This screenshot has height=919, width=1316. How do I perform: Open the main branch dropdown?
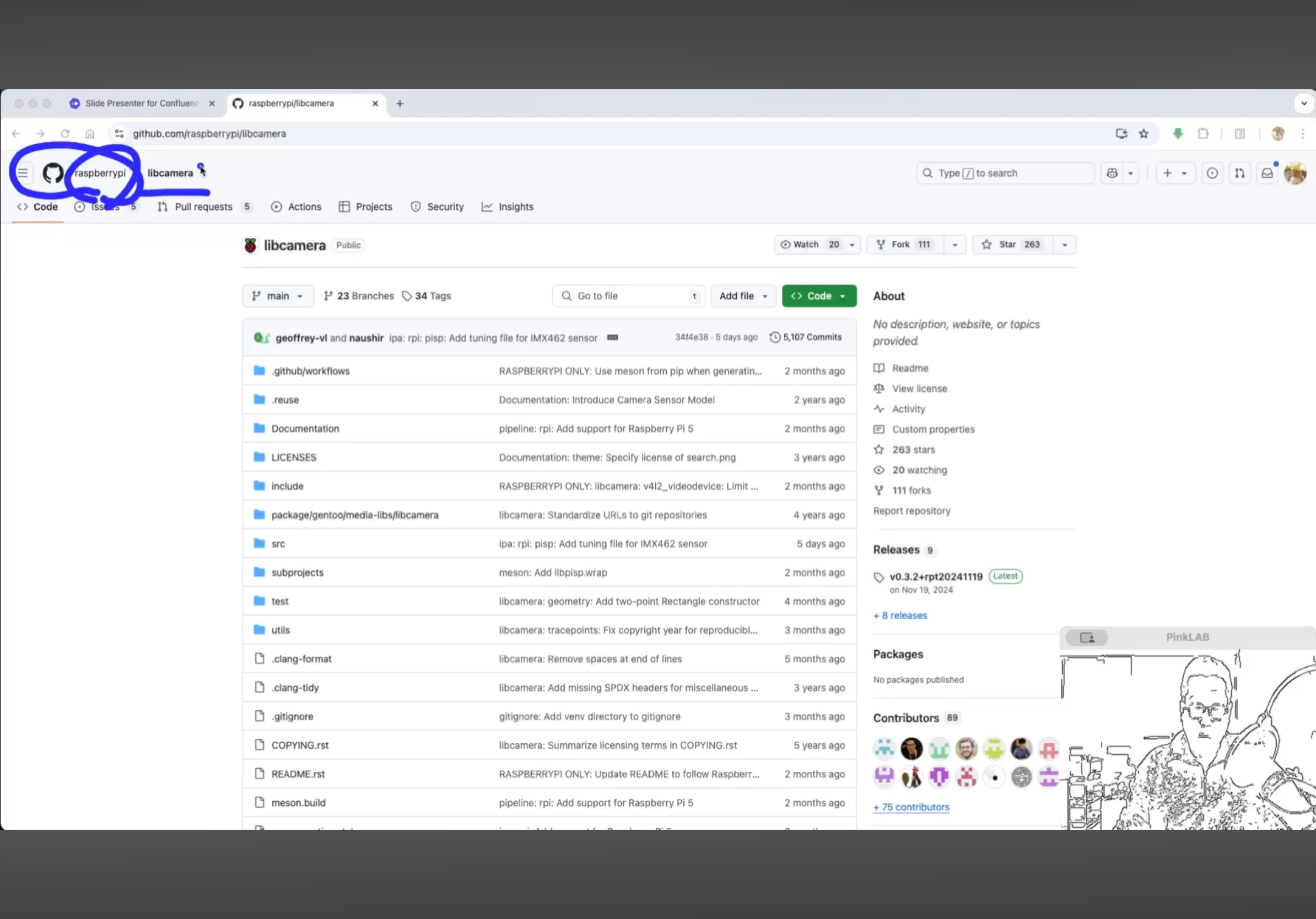(278, 296)
